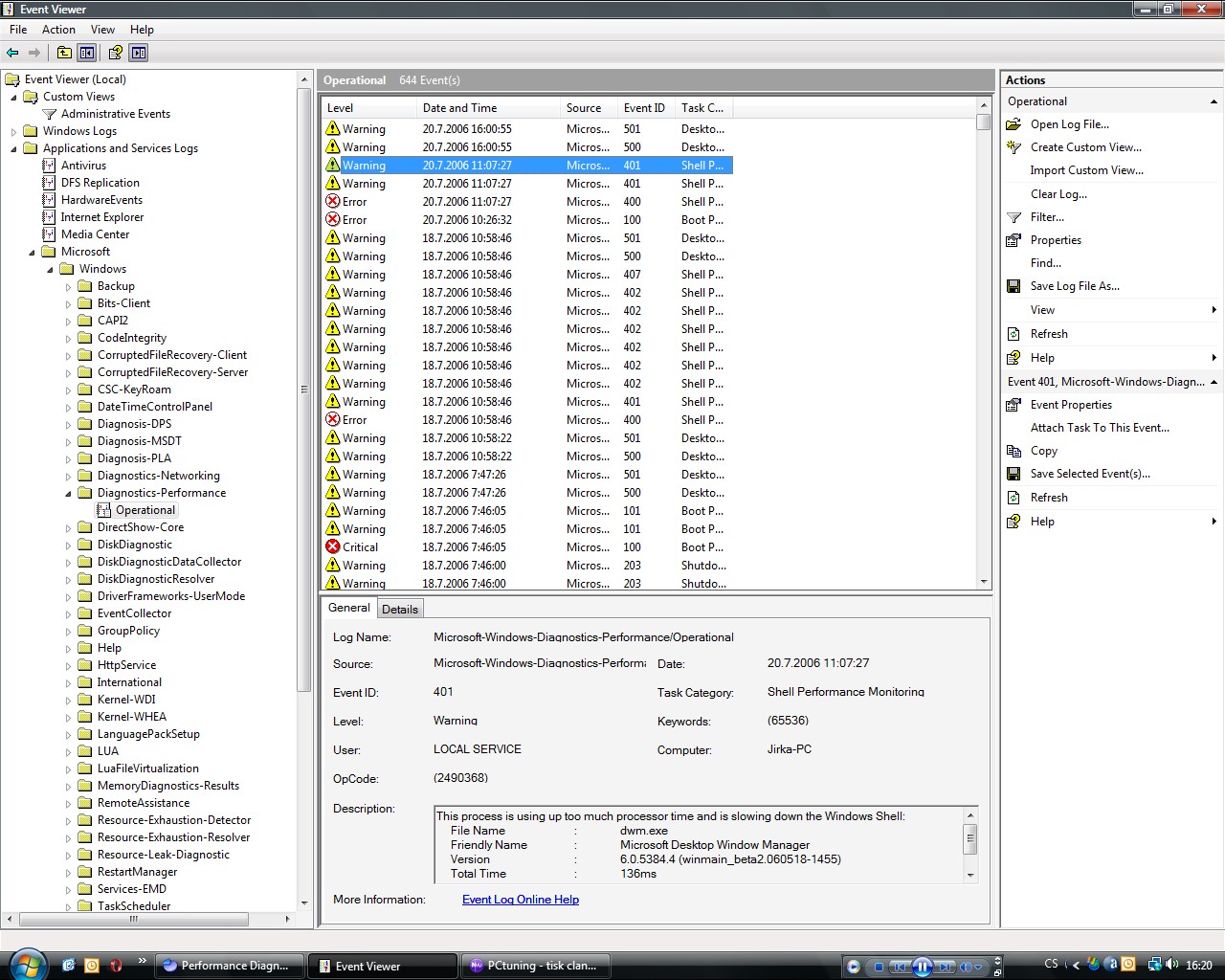1225x980 pixels.
Task: Expand the Backup folder node
Action: [68, 286]
